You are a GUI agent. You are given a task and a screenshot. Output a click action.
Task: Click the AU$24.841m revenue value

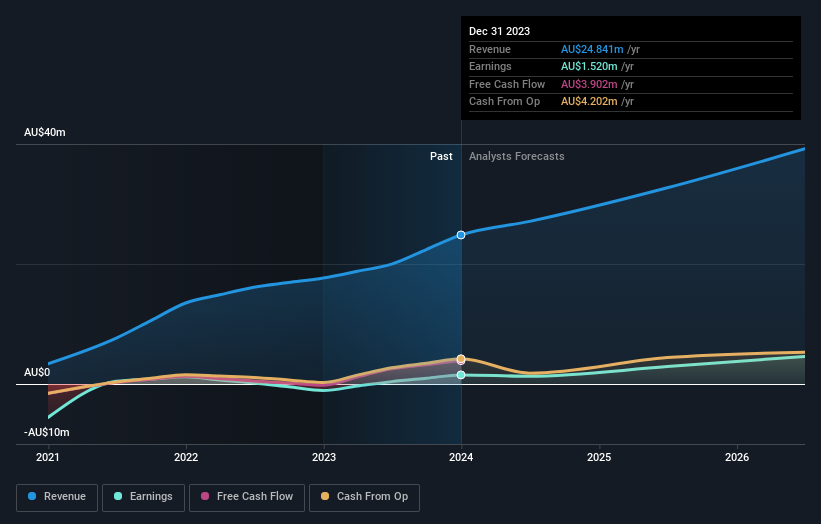[592, 49]
